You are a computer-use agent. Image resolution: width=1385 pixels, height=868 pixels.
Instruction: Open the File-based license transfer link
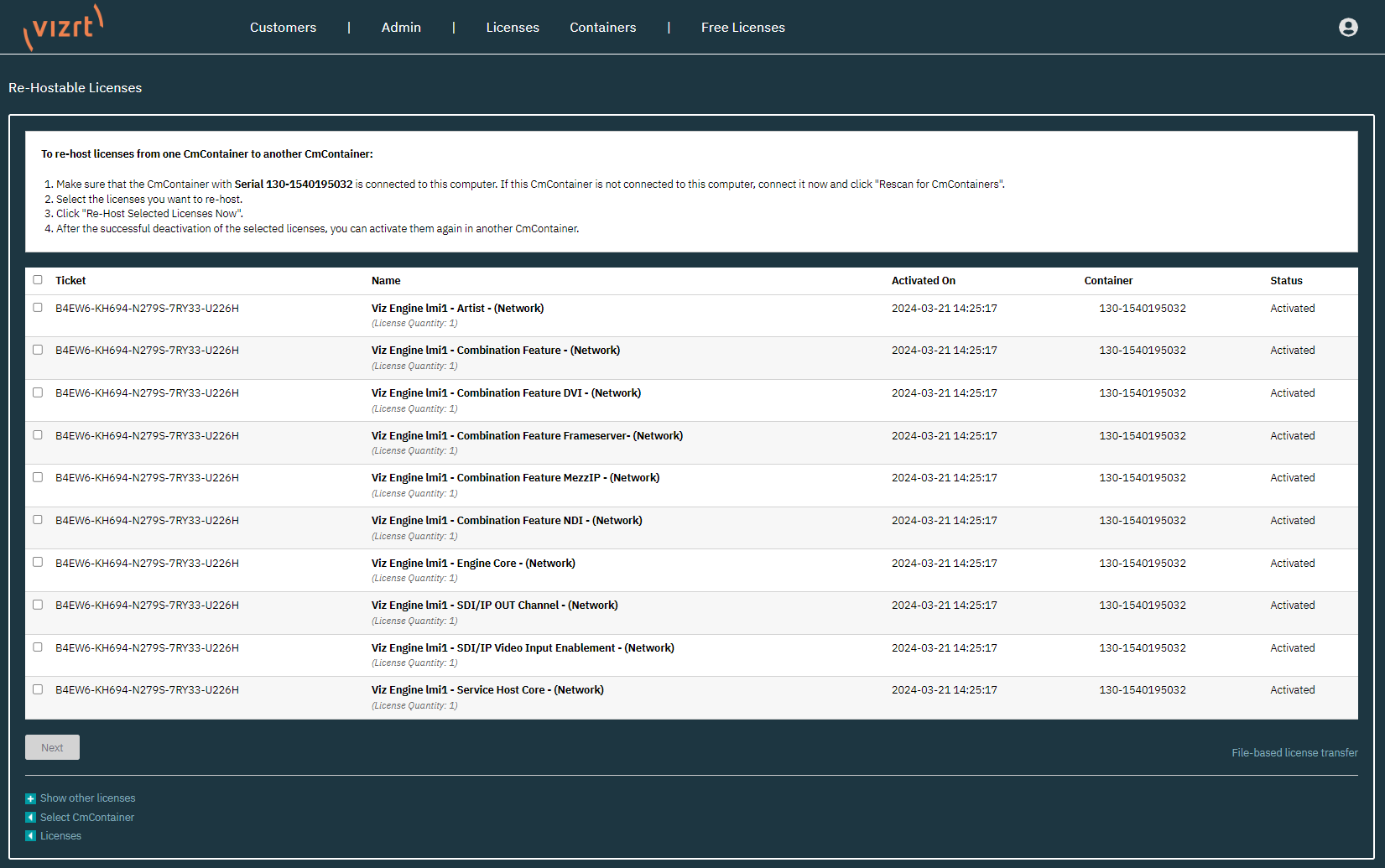coord(1294,753)
